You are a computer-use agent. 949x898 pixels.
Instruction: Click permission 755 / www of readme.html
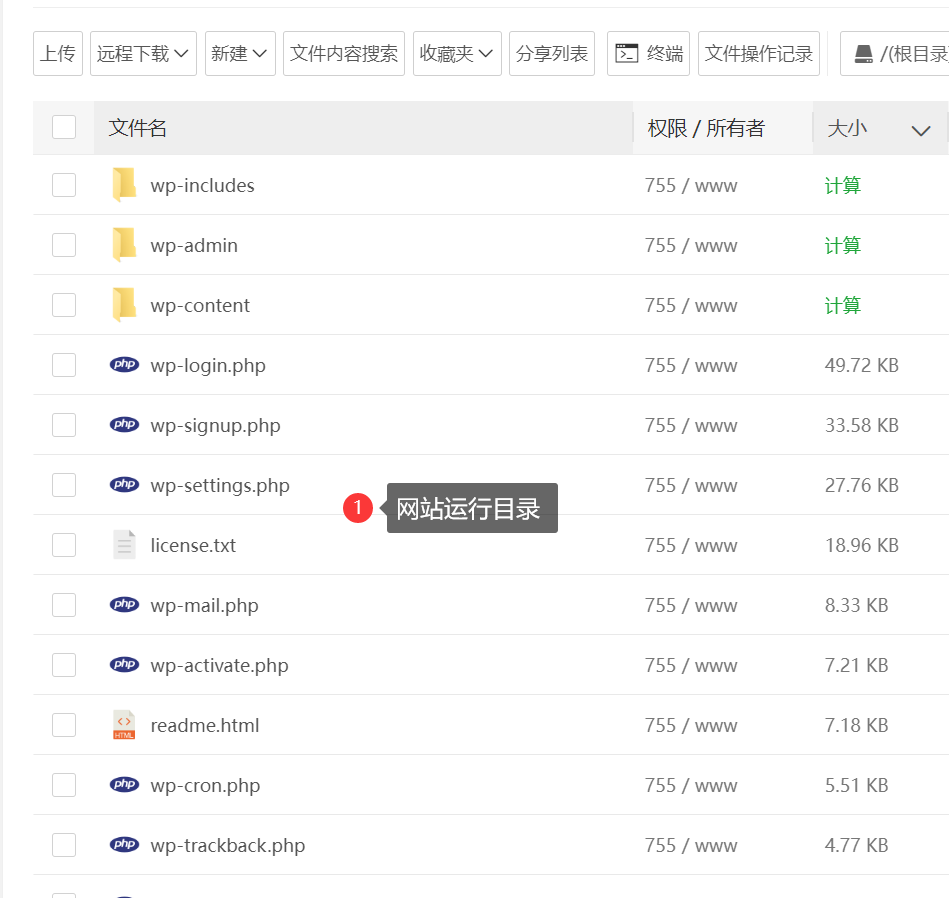pyautogui.click(x=691, y=725)
